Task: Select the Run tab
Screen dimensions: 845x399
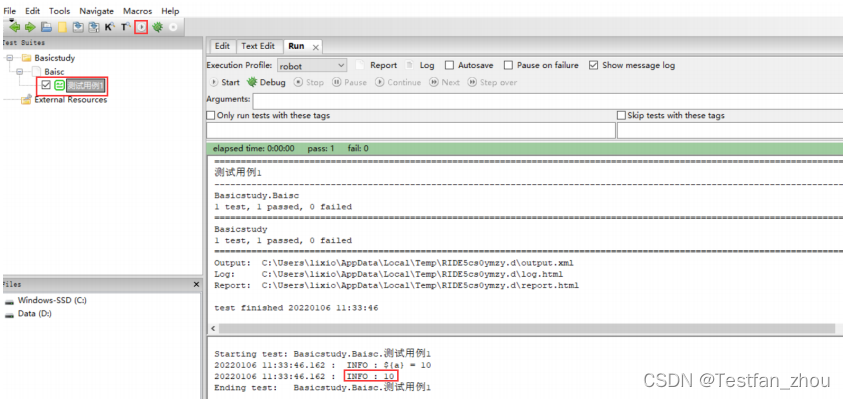Action: click(296, 46)
